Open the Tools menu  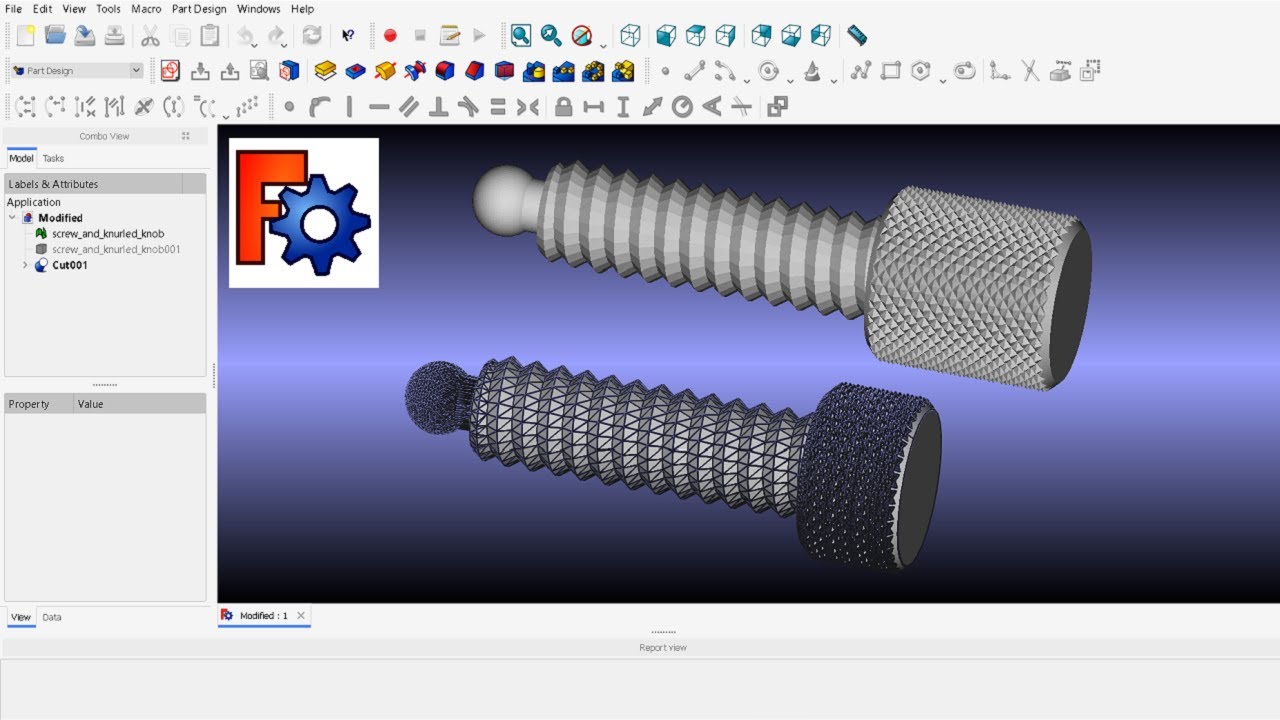coord(108,9)
